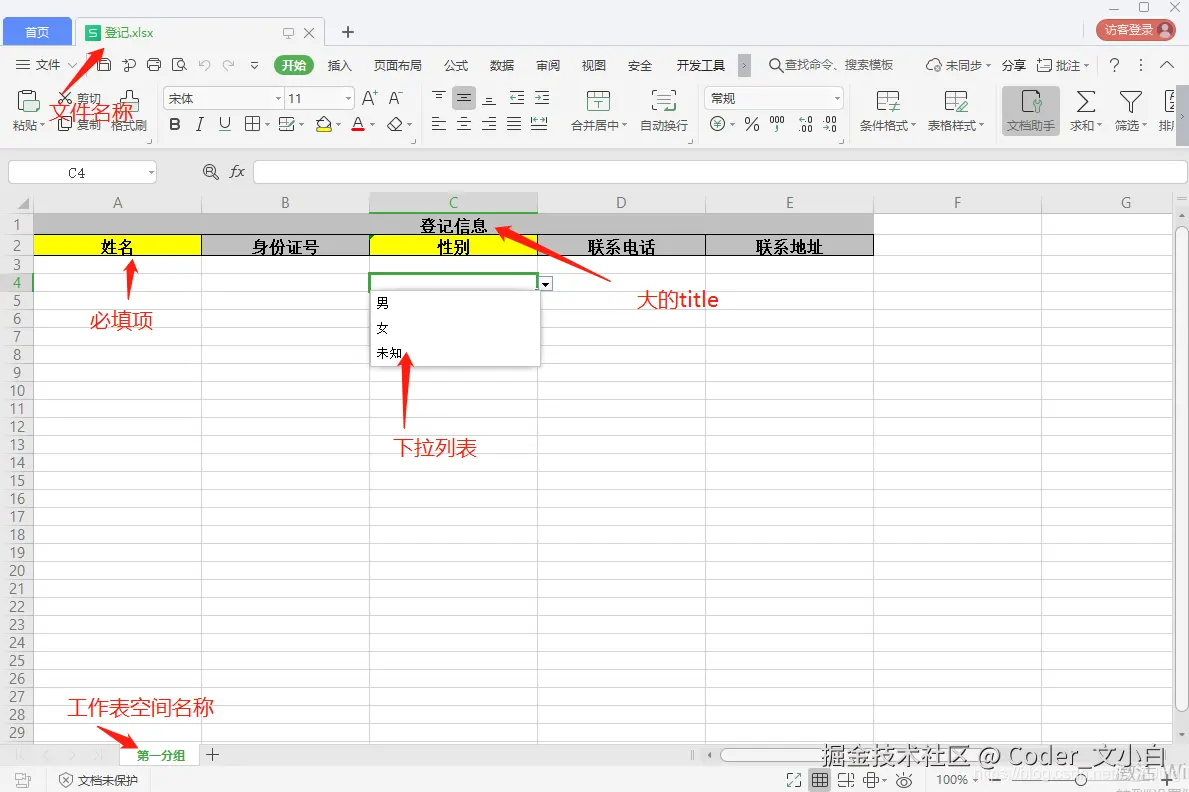Apply thousands separator format

point(777,124)
